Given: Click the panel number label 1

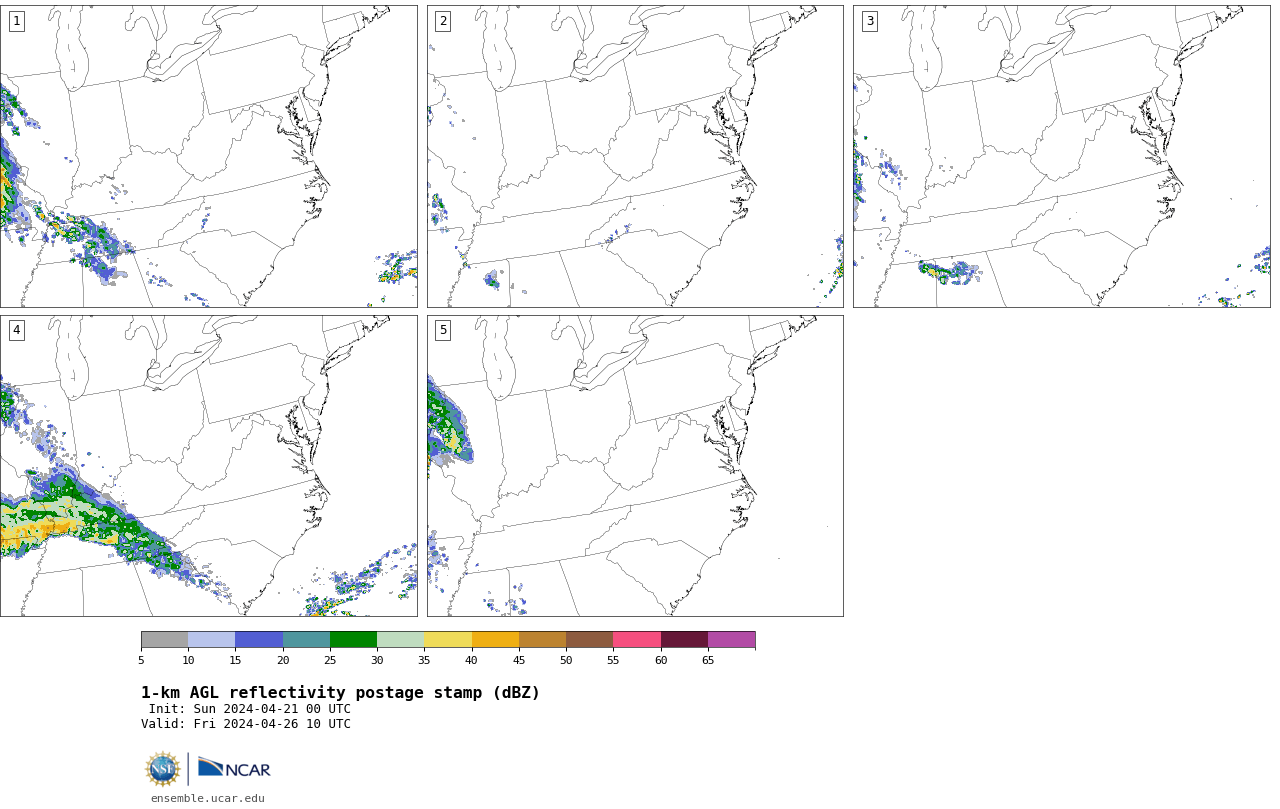Looking at the screenshot, I should [x=17, y=21].
